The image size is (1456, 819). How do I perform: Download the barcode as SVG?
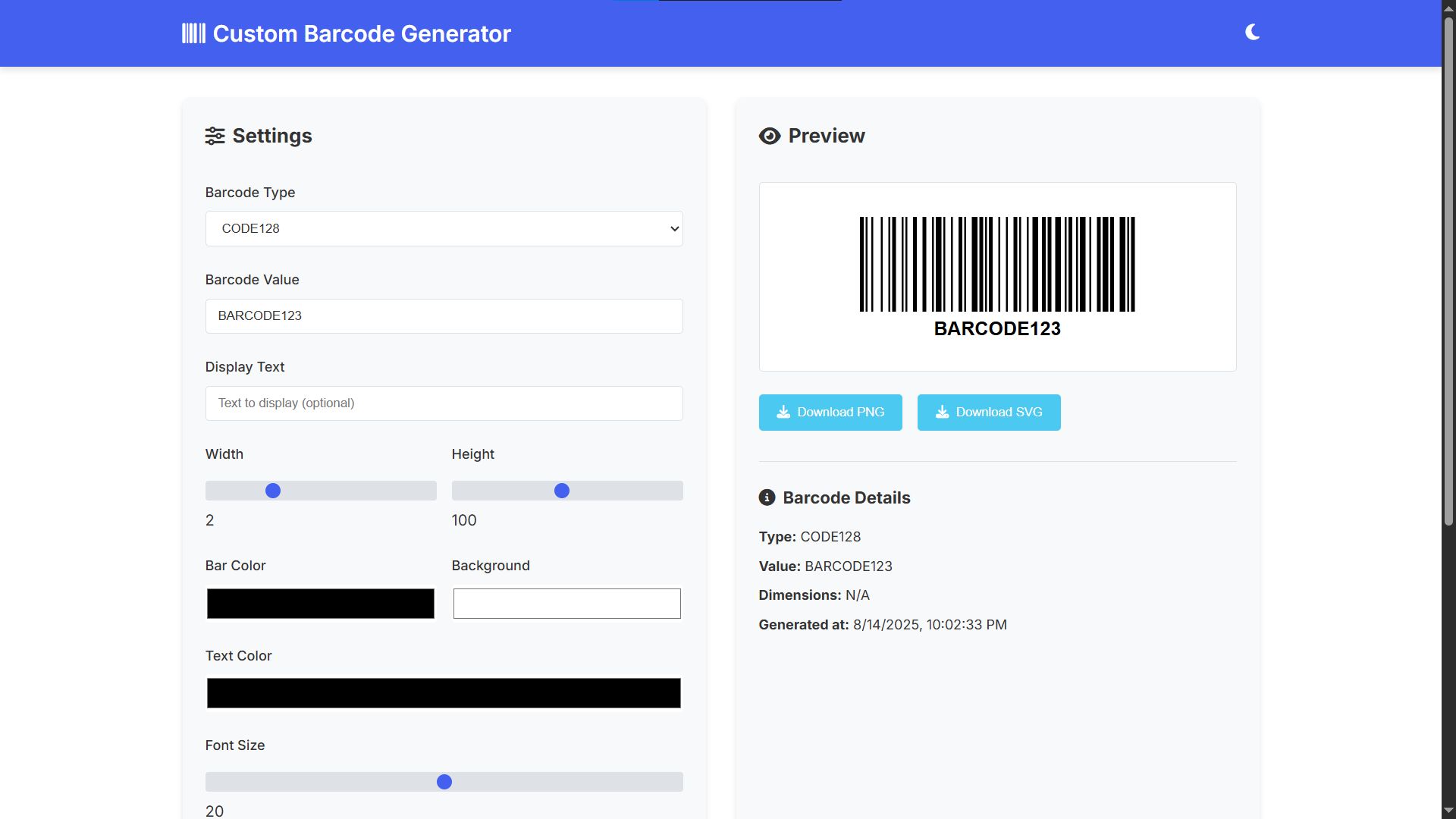pyautogui.click(x=989, y=413)
